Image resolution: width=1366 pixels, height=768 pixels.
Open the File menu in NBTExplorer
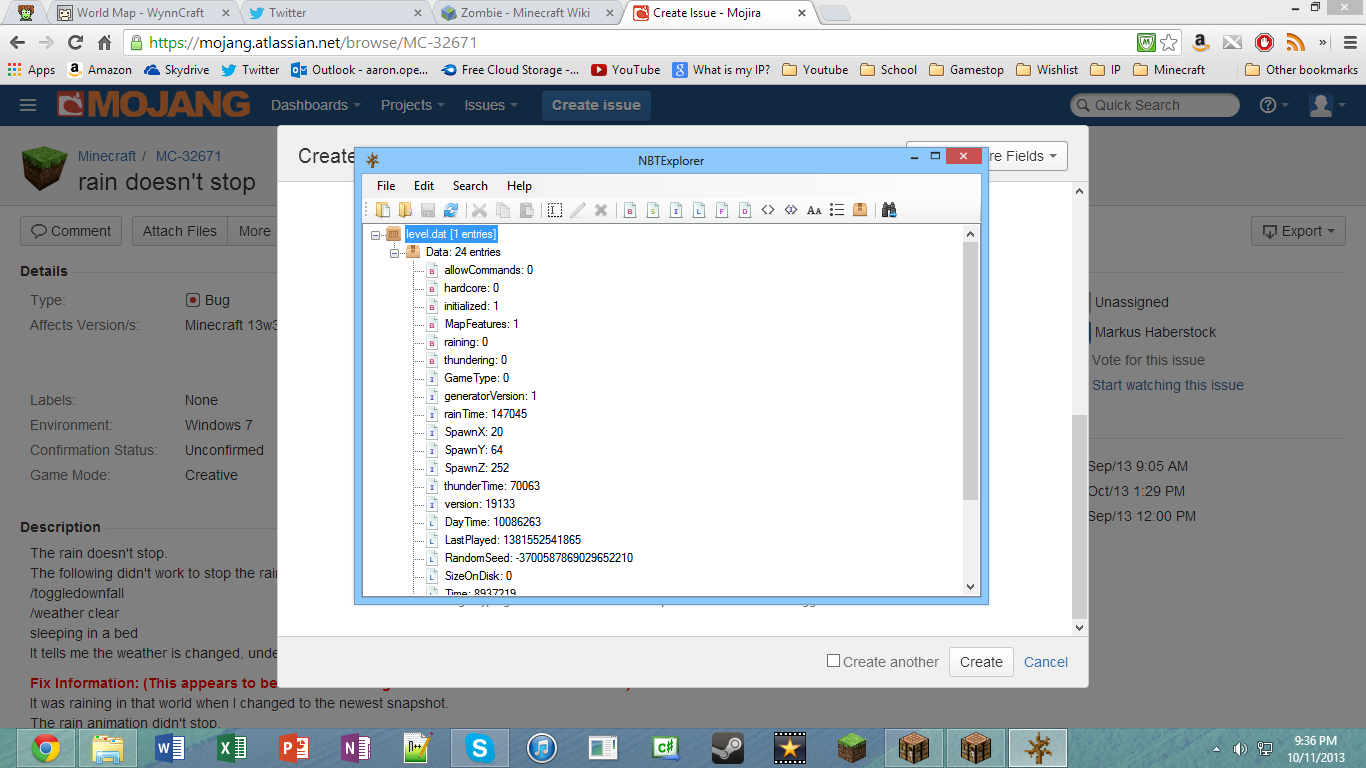[x=386, y=186]
